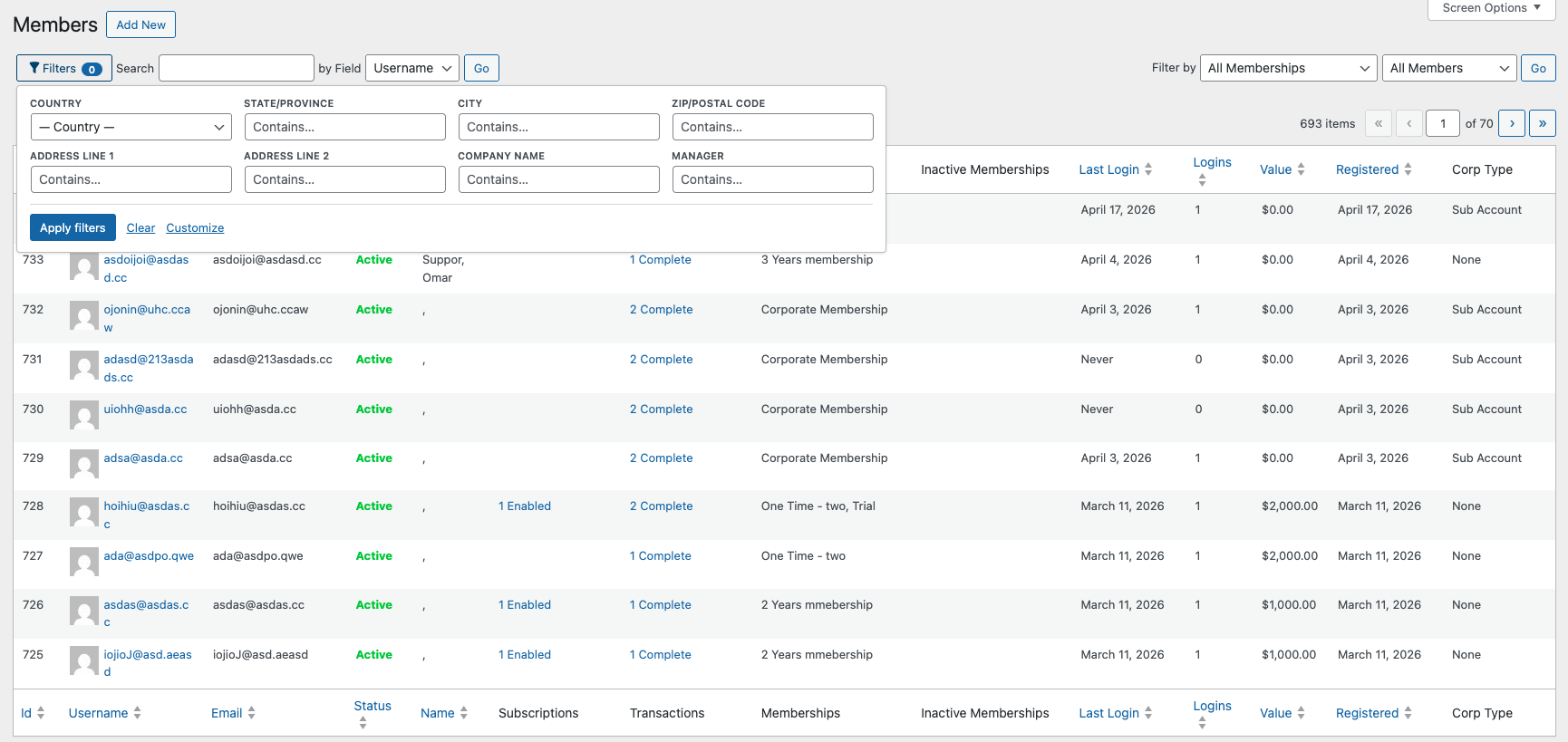Sort by Email in footer header
Viewport: 1568px width, 742px height.
coord(233,713)
